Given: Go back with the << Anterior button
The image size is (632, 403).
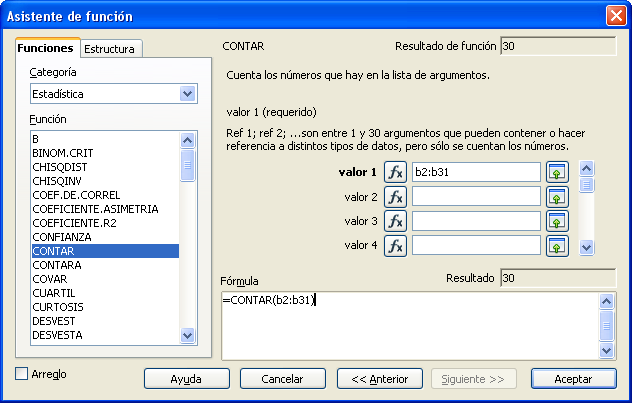Looking at the screenshot, I should (x=372, y=379).
